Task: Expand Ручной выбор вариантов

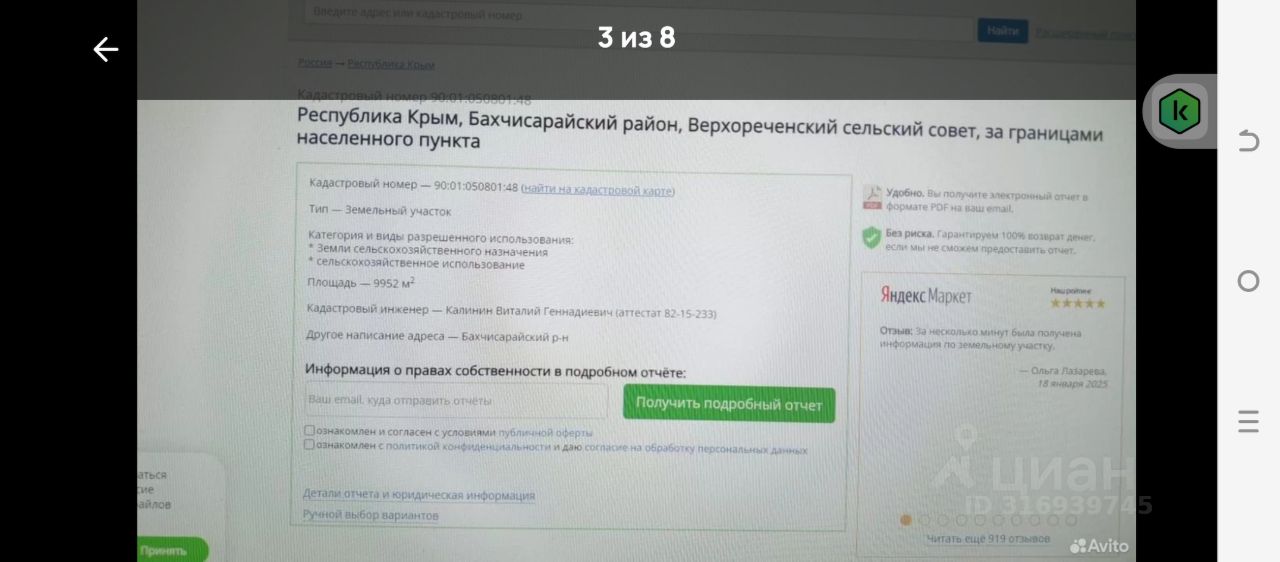Action: point(371,515)
